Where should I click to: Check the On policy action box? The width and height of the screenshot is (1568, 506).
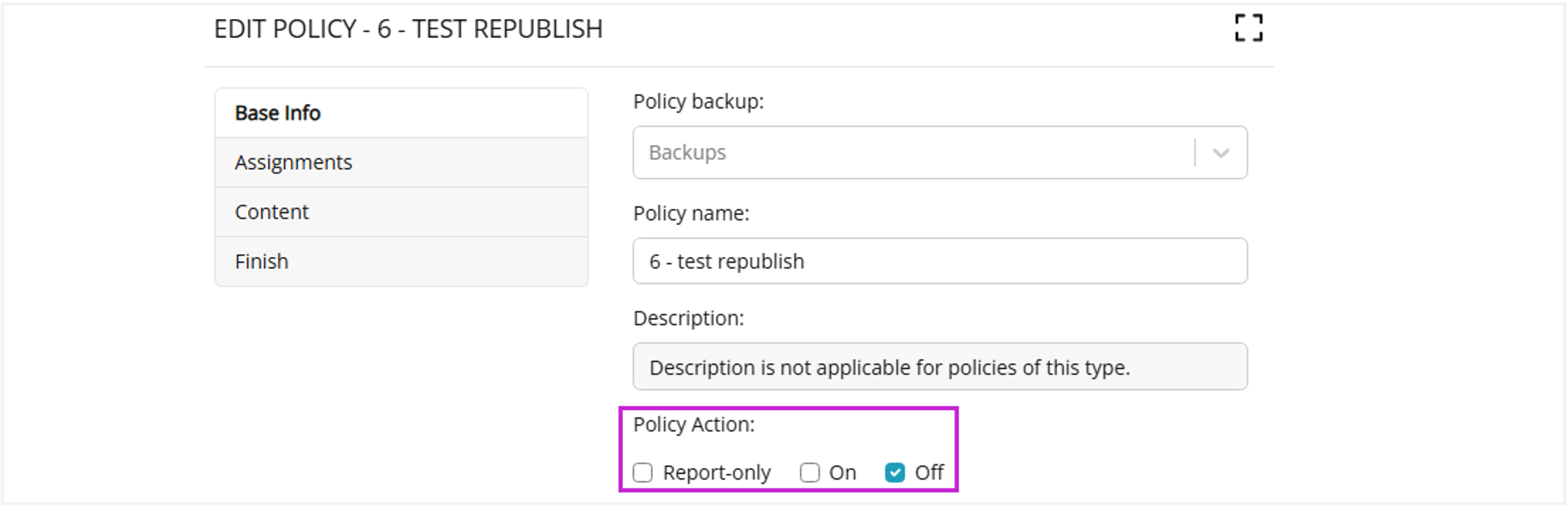click(810, 473)
